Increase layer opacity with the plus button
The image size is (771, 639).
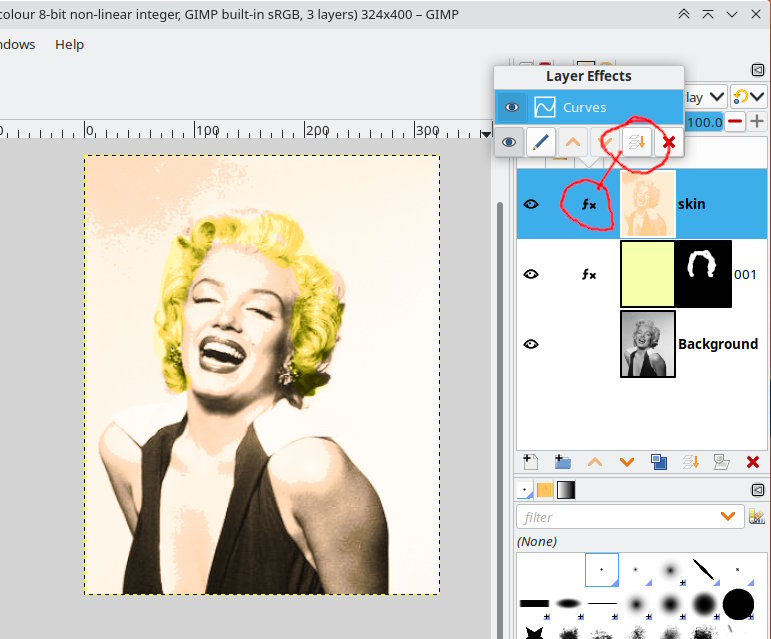[759, 121]
